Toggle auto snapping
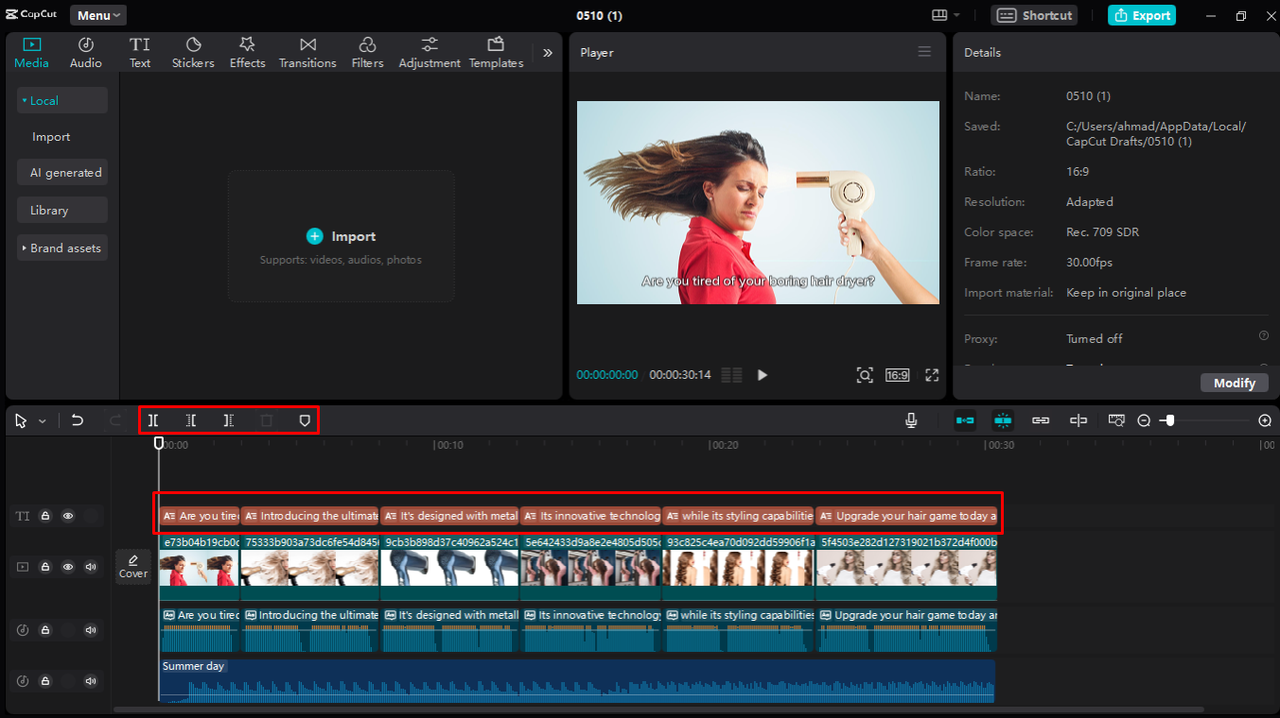 1003,421
